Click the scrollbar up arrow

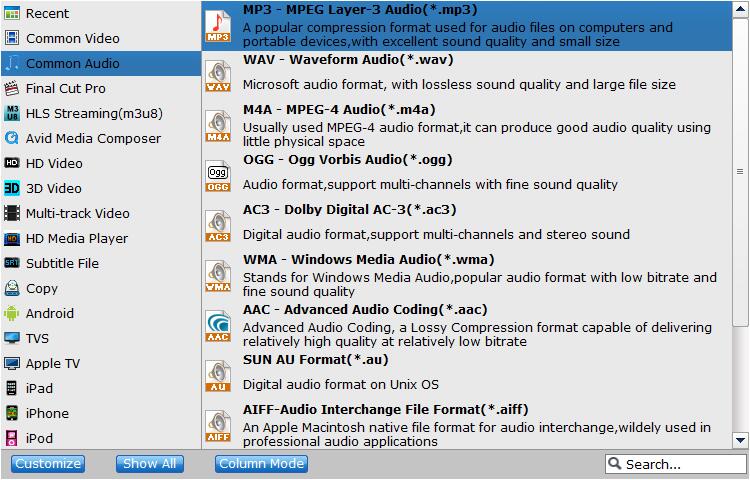pos(740,10)
